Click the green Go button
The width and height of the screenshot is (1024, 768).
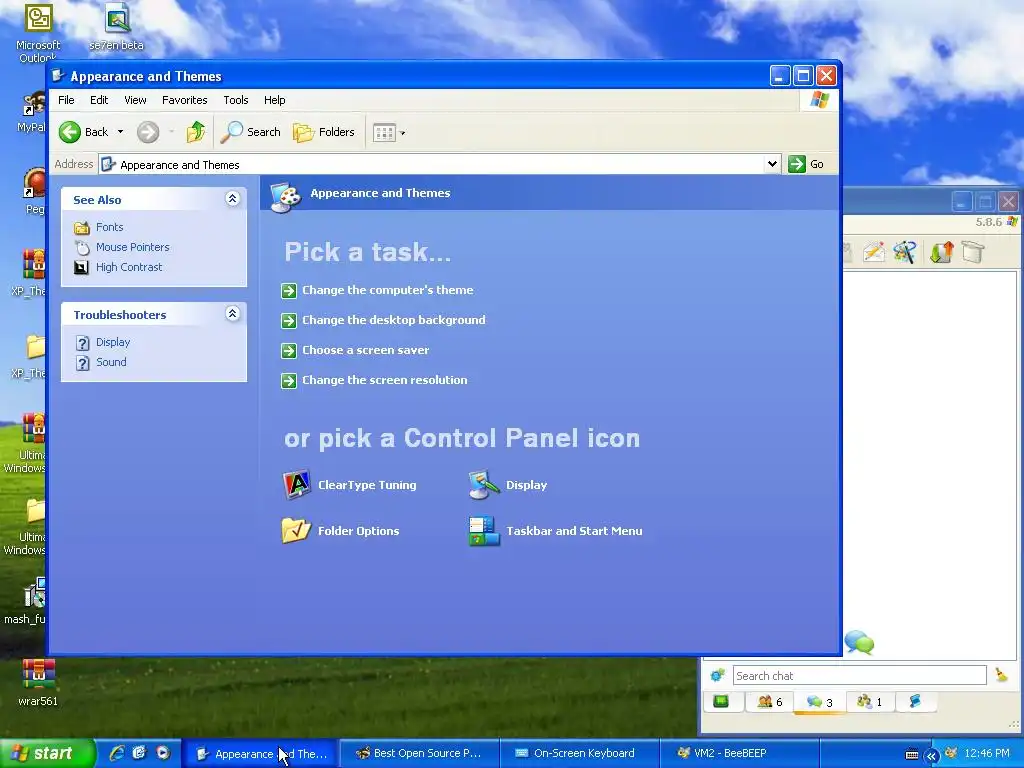[806, 164]
